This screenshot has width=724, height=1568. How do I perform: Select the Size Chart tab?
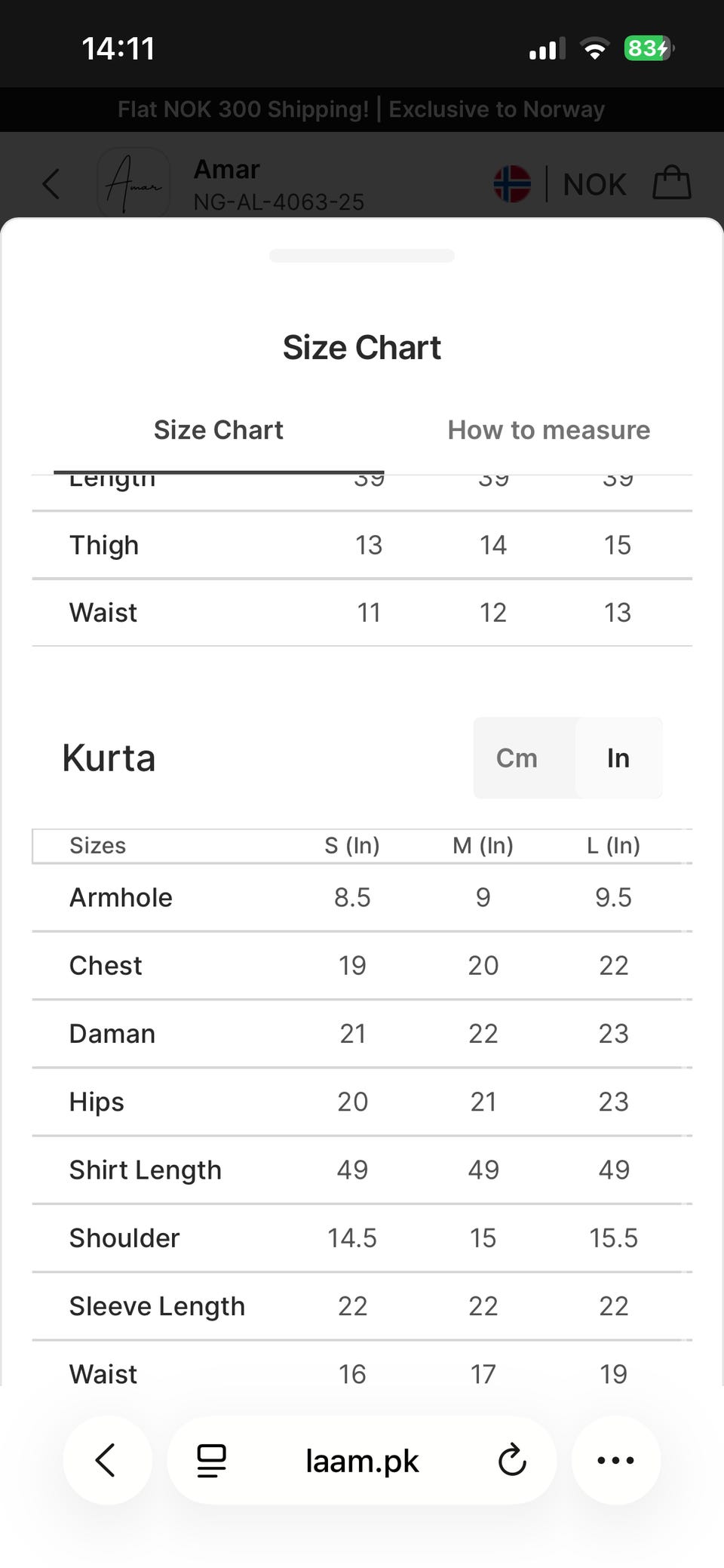point(219,430)
